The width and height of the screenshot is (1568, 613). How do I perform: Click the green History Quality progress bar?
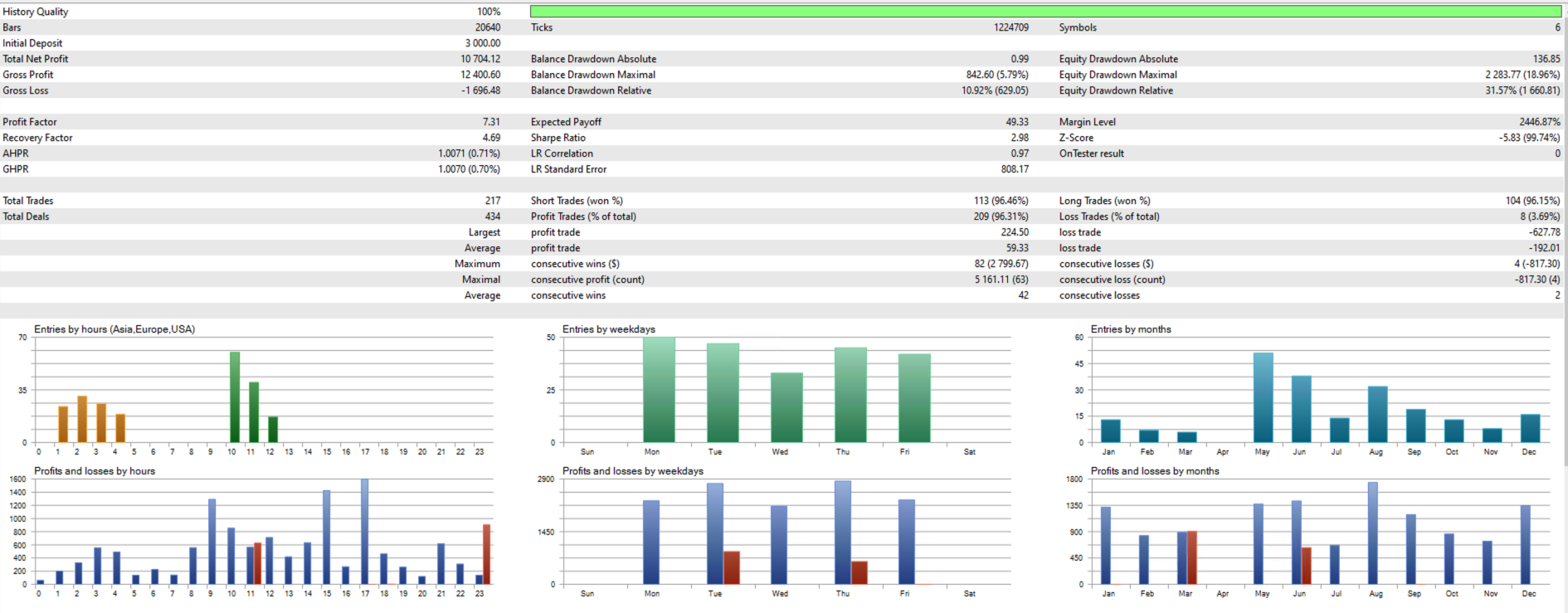1045,12
